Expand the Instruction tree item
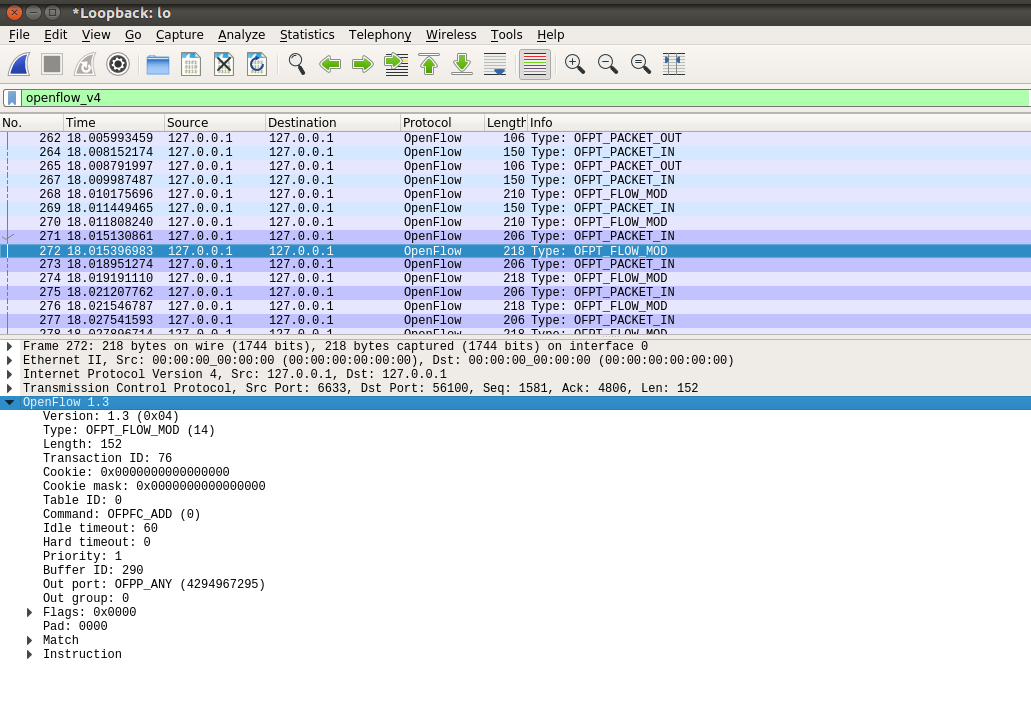Screen dimensions: 1031x712 pos(30,655)
